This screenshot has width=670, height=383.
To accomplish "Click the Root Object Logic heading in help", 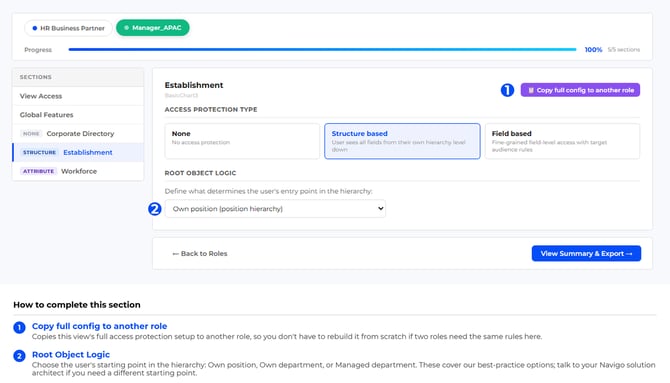I will click(x=71, y=355).
